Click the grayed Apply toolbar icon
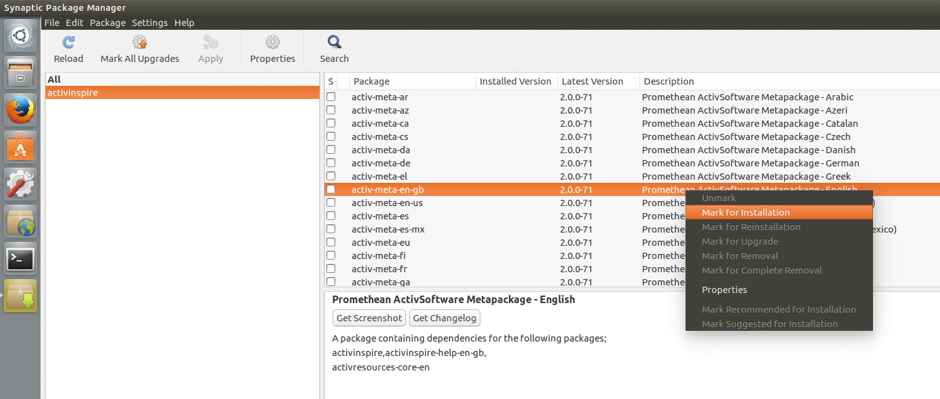 pyautogui.click(x=210, y=43)
